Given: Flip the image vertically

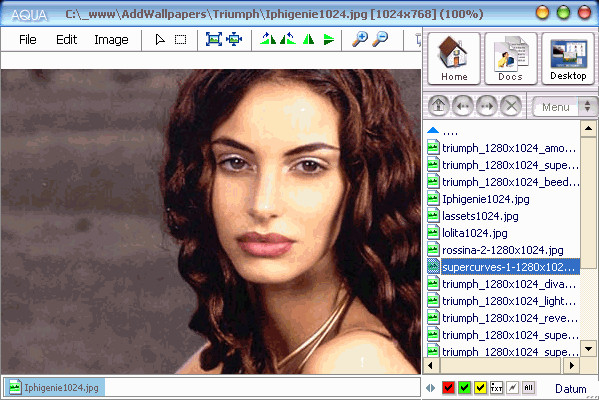Looking at the screenshot, I should click(329, 39).
